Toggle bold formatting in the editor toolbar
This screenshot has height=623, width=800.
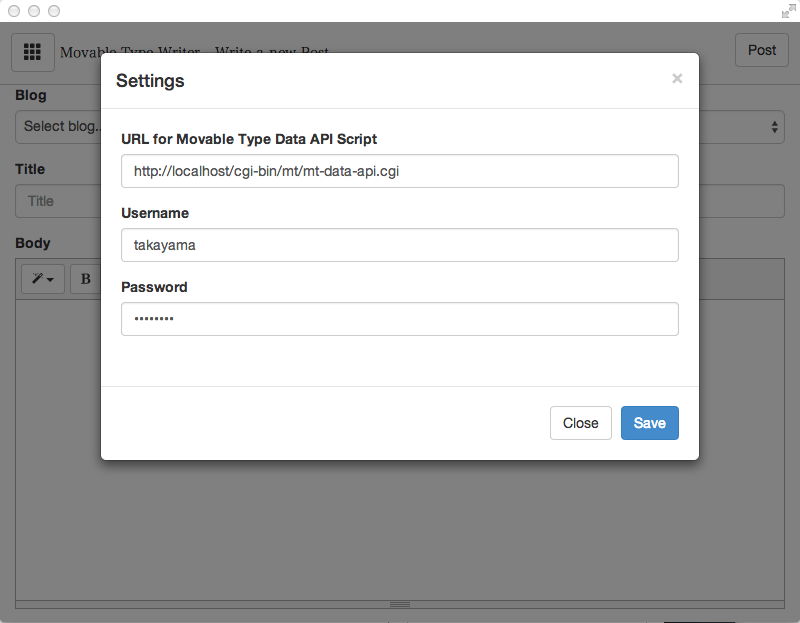(85, 279)
